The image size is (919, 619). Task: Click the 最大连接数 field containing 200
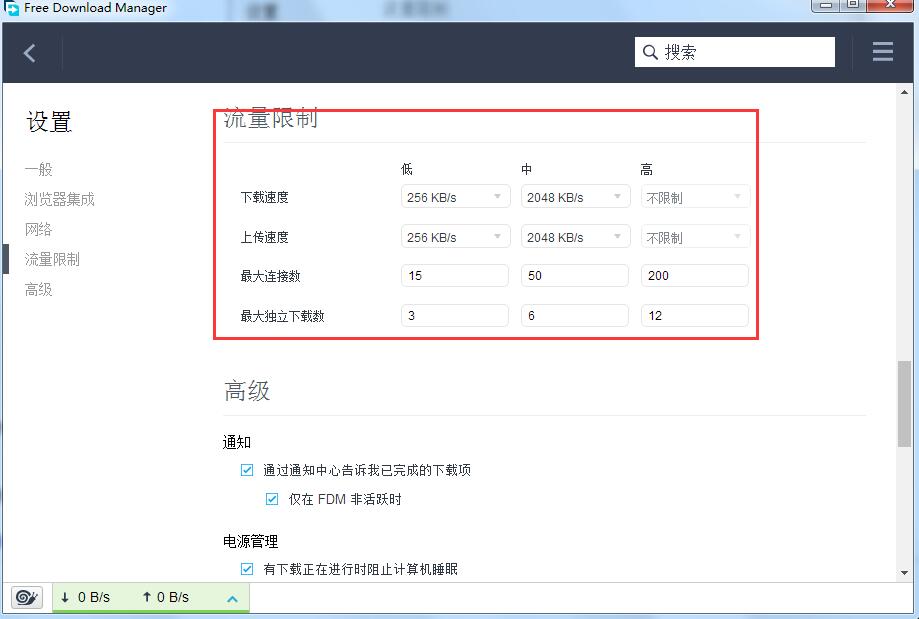coord(694,275)
